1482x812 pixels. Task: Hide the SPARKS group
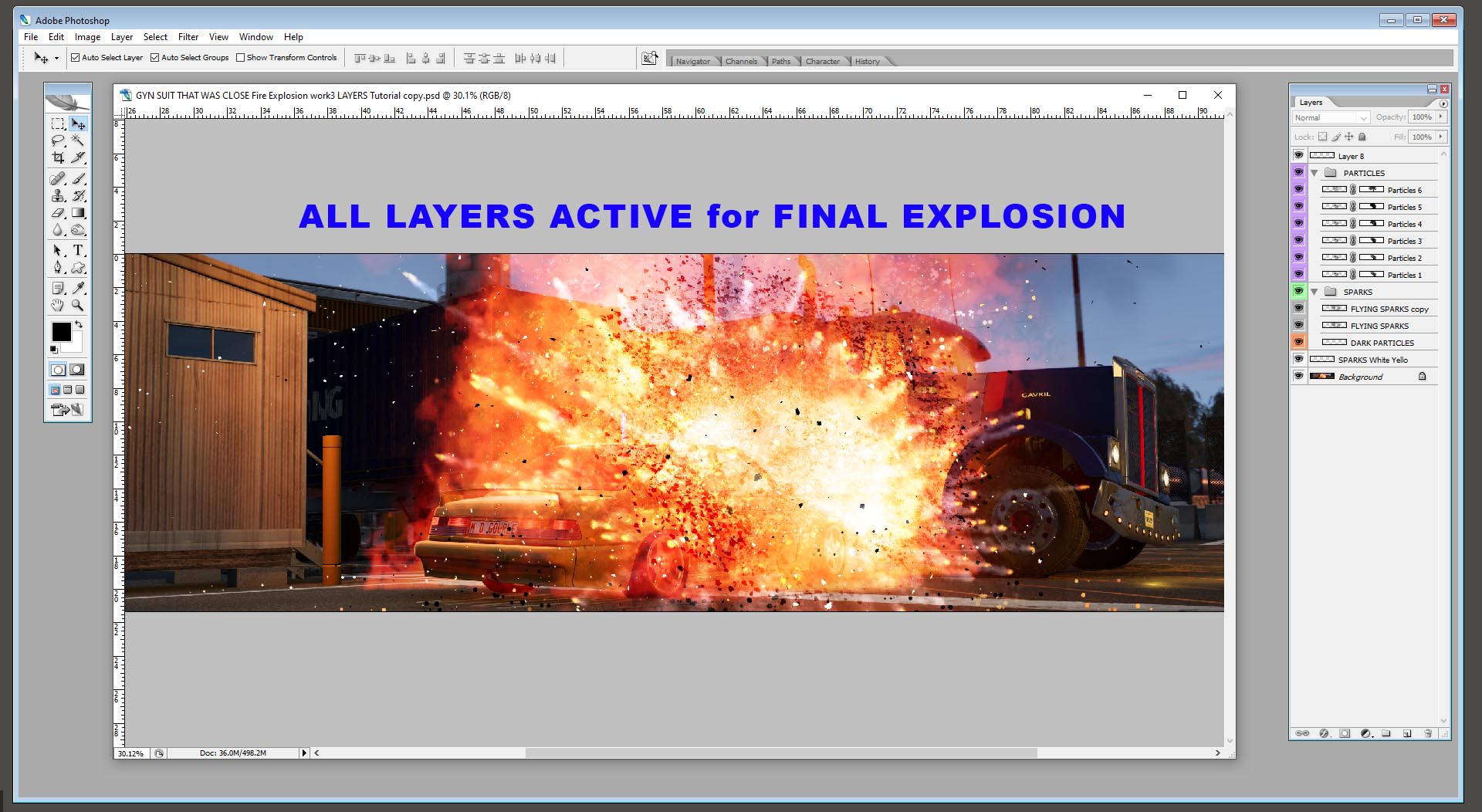point(1298,291)
